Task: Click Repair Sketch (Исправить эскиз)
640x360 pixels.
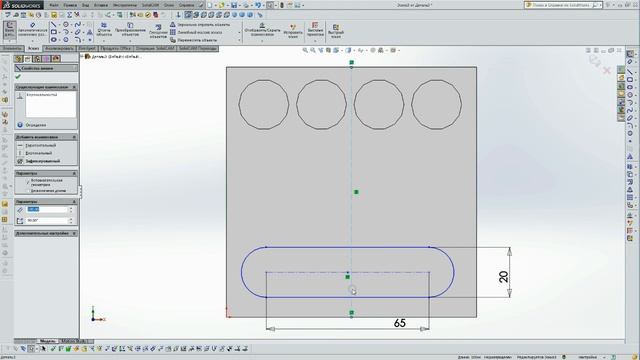Action: (x=293, y=30)
